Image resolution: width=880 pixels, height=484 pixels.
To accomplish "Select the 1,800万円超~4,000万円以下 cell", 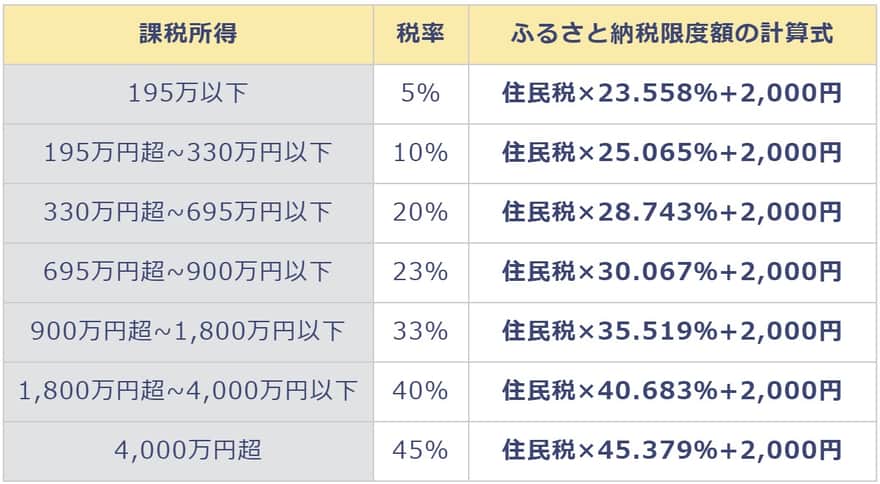I will pos(188,392).
